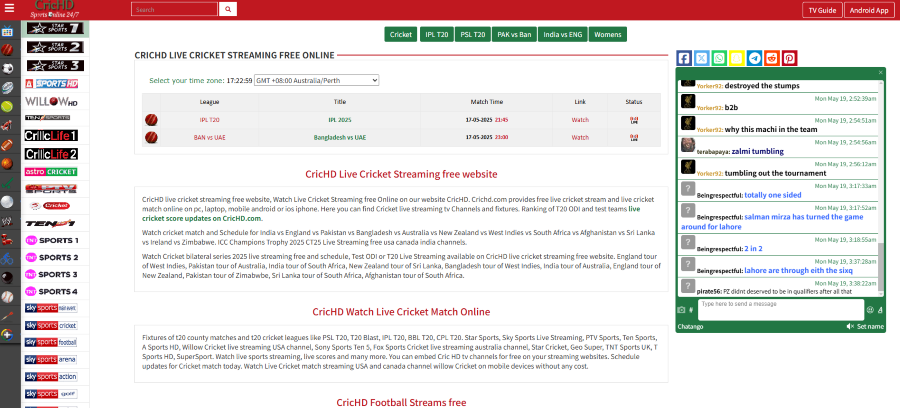
Task: Click the live status icon for Bangladesh vs UAE
Action: coord(634,138)
